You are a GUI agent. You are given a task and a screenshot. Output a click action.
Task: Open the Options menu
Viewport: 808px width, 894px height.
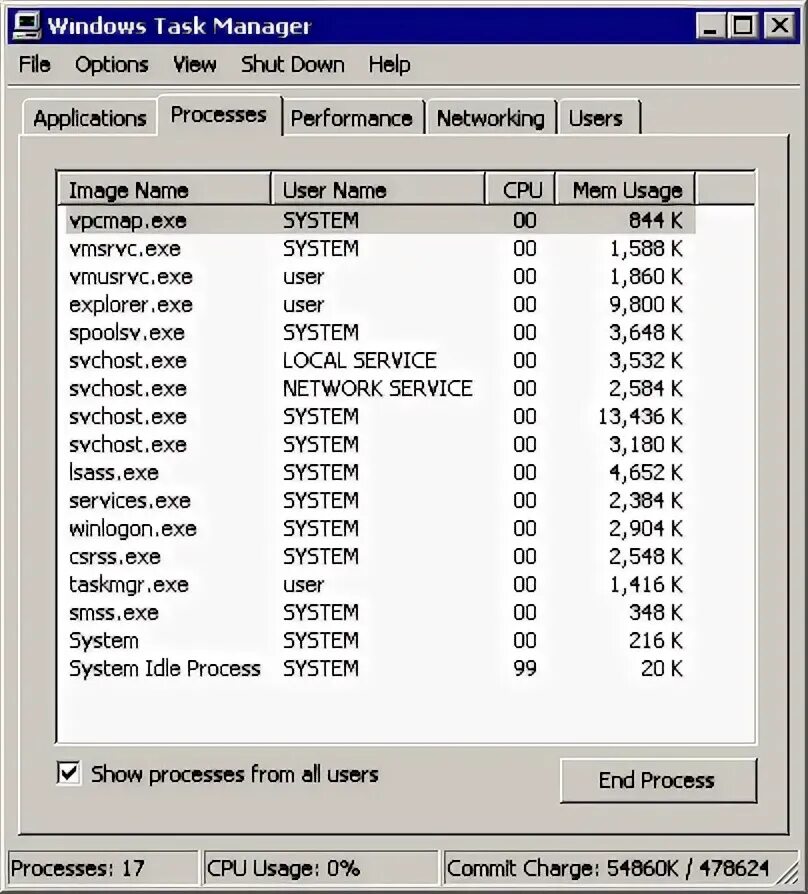[112, 64]
